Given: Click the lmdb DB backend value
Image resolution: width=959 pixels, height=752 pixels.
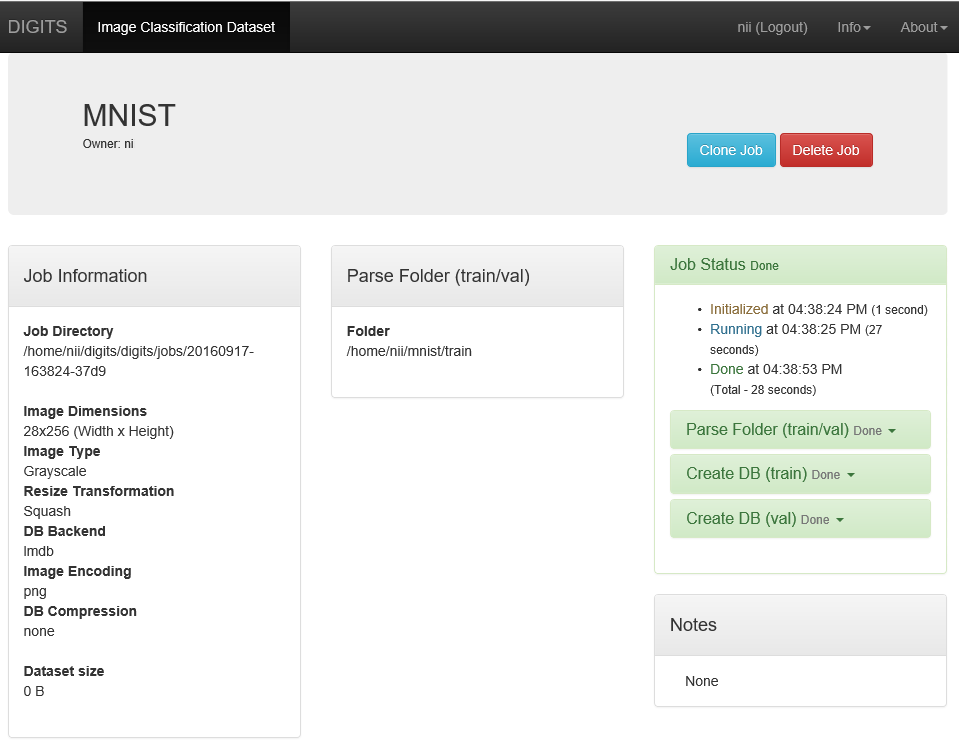Looking at the screenshot, I should (x=39, y=551).
